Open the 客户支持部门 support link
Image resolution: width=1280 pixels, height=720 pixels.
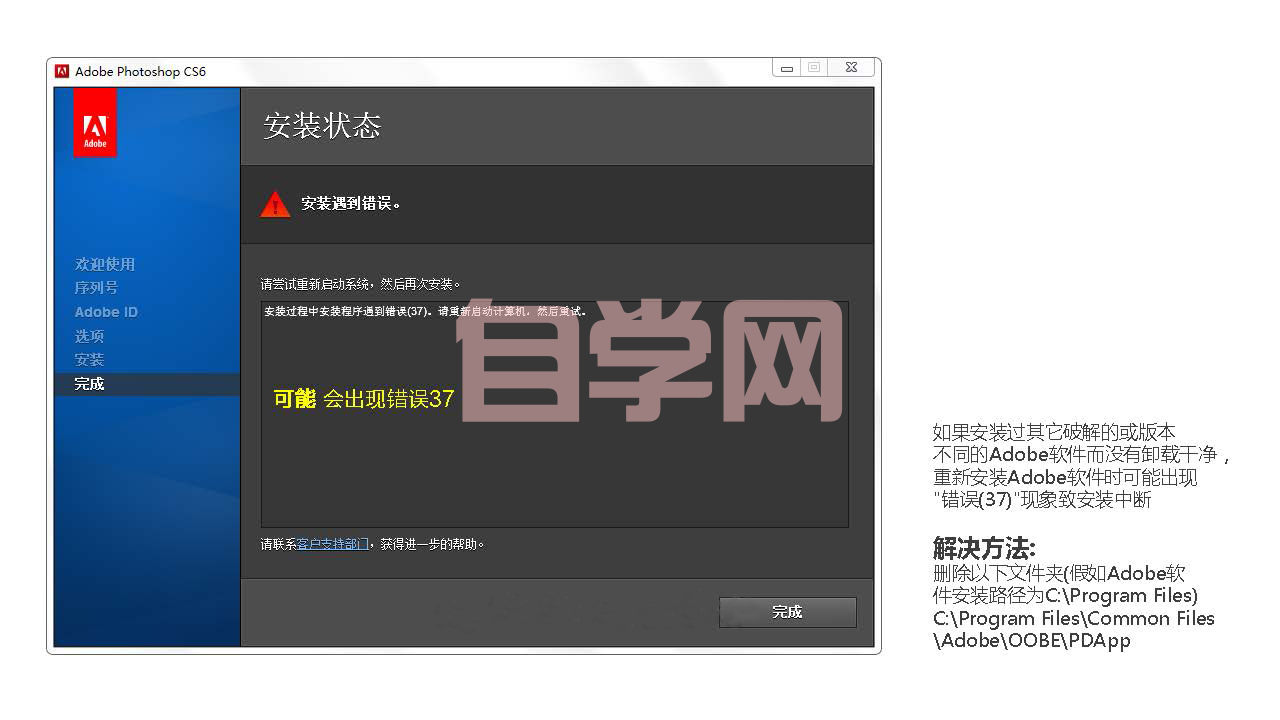[332, 544]
